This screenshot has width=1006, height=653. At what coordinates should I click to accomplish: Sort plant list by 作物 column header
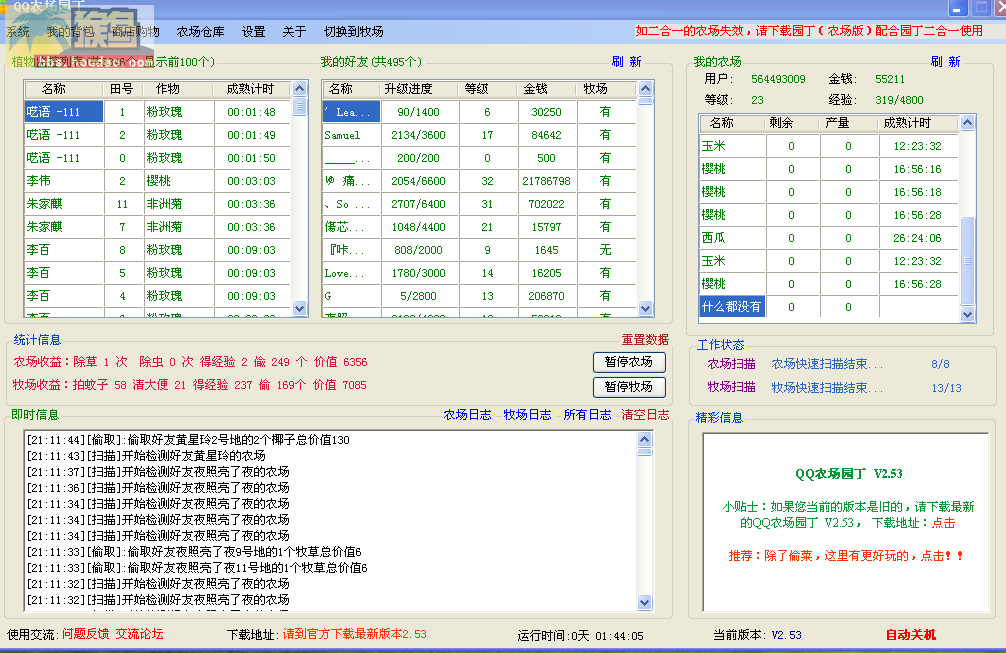(x=177, y=89)
